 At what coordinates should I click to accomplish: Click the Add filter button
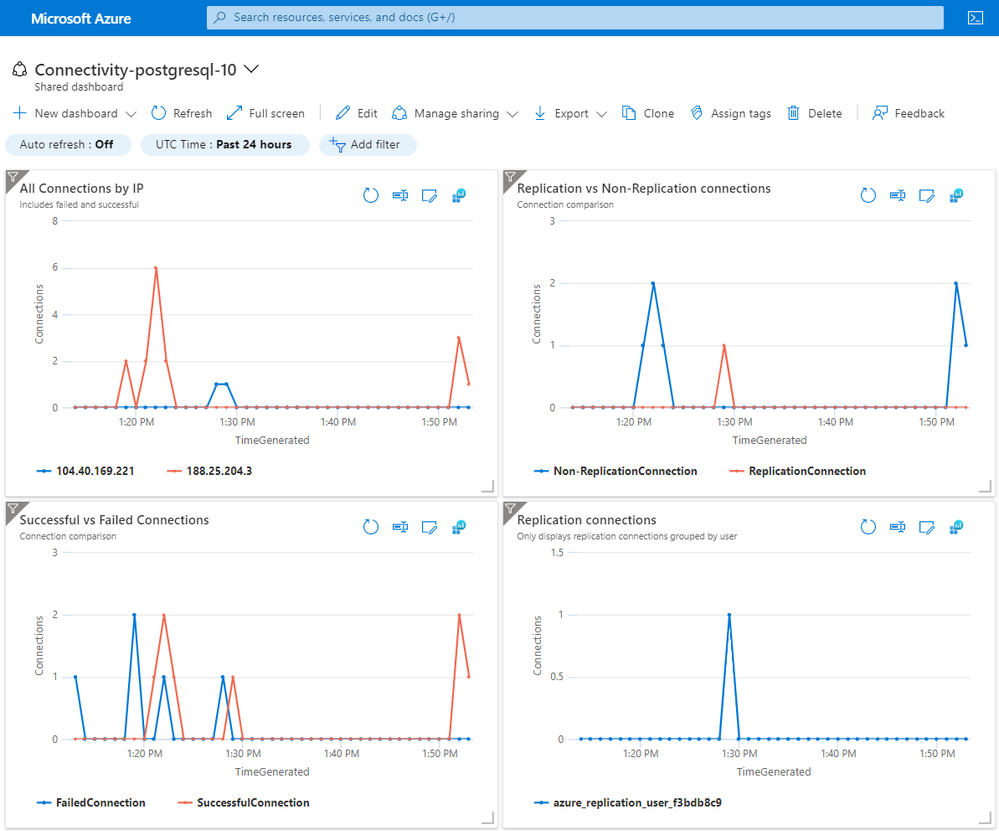(368, 145)
